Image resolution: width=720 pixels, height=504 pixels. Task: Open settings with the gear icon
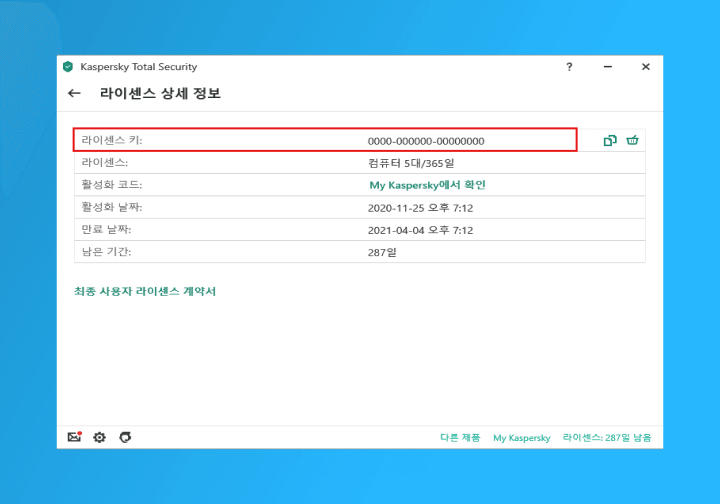(x=99, y=437)
